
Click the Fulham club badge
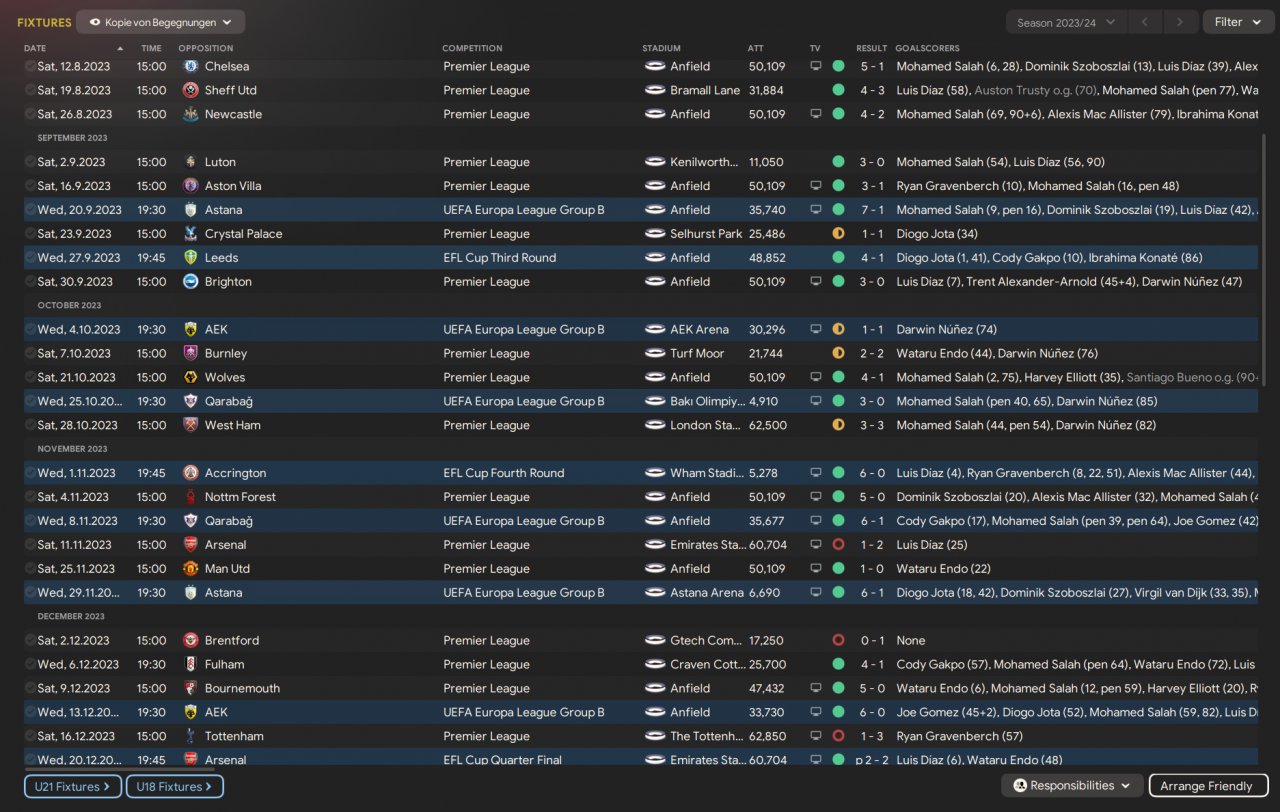point(191,664)
